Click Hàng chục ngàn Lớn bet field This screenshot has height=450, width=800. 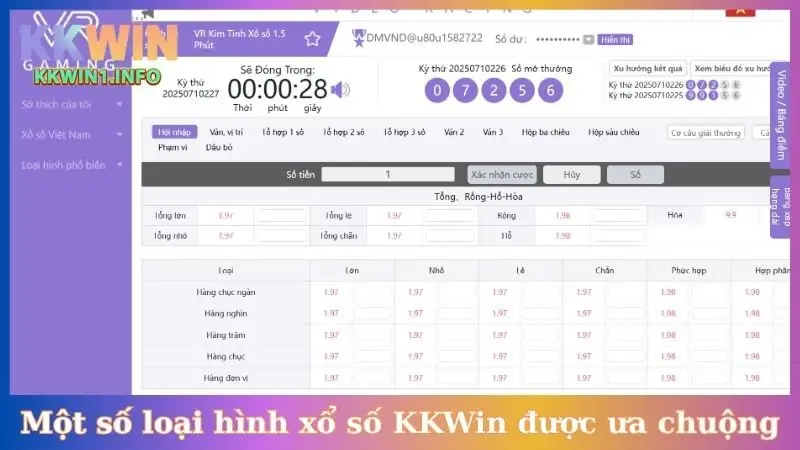tap(372, 292)
